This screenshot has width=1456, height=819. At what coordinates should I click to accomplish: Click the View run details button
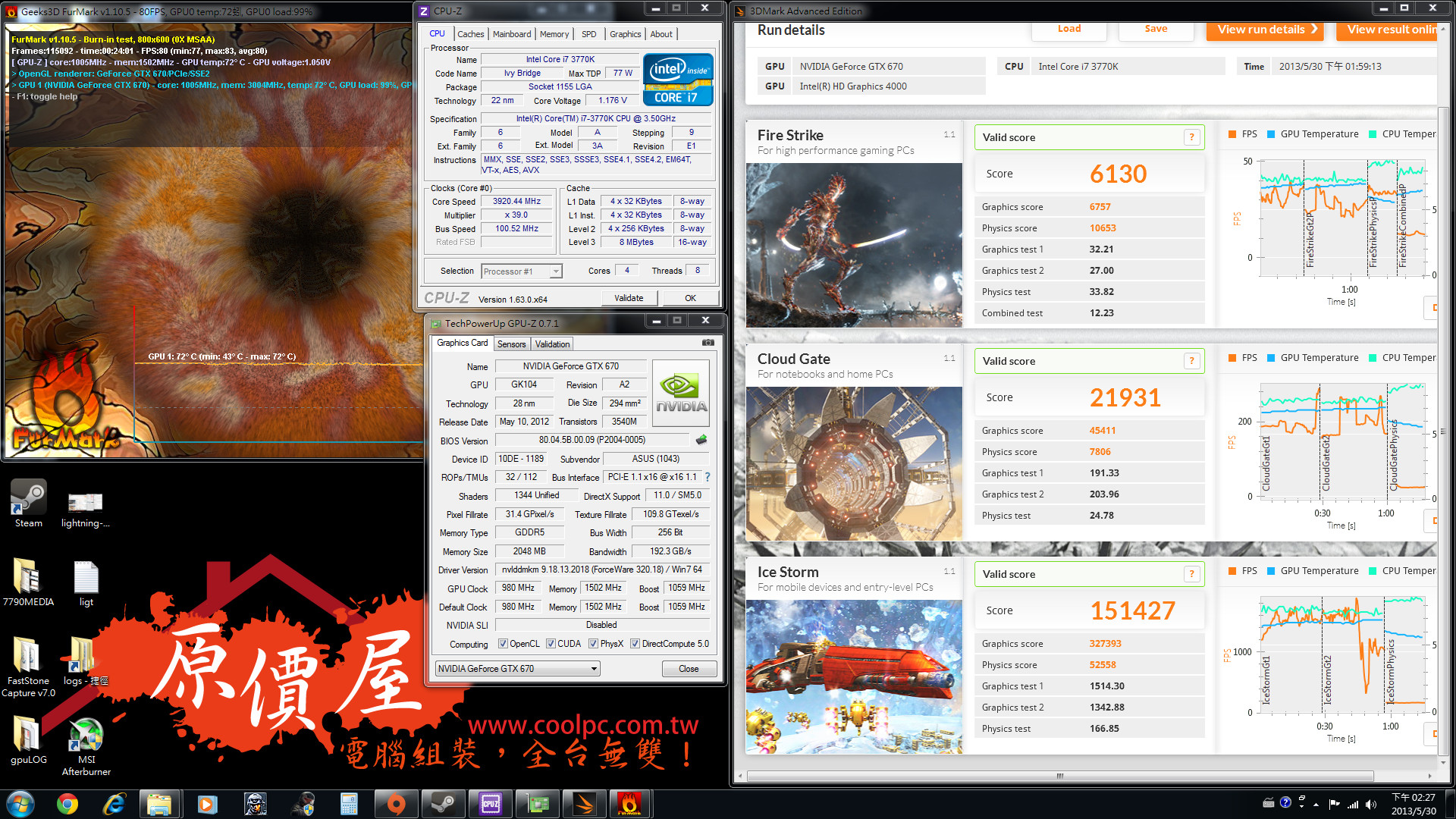(x=1266, y=30)
